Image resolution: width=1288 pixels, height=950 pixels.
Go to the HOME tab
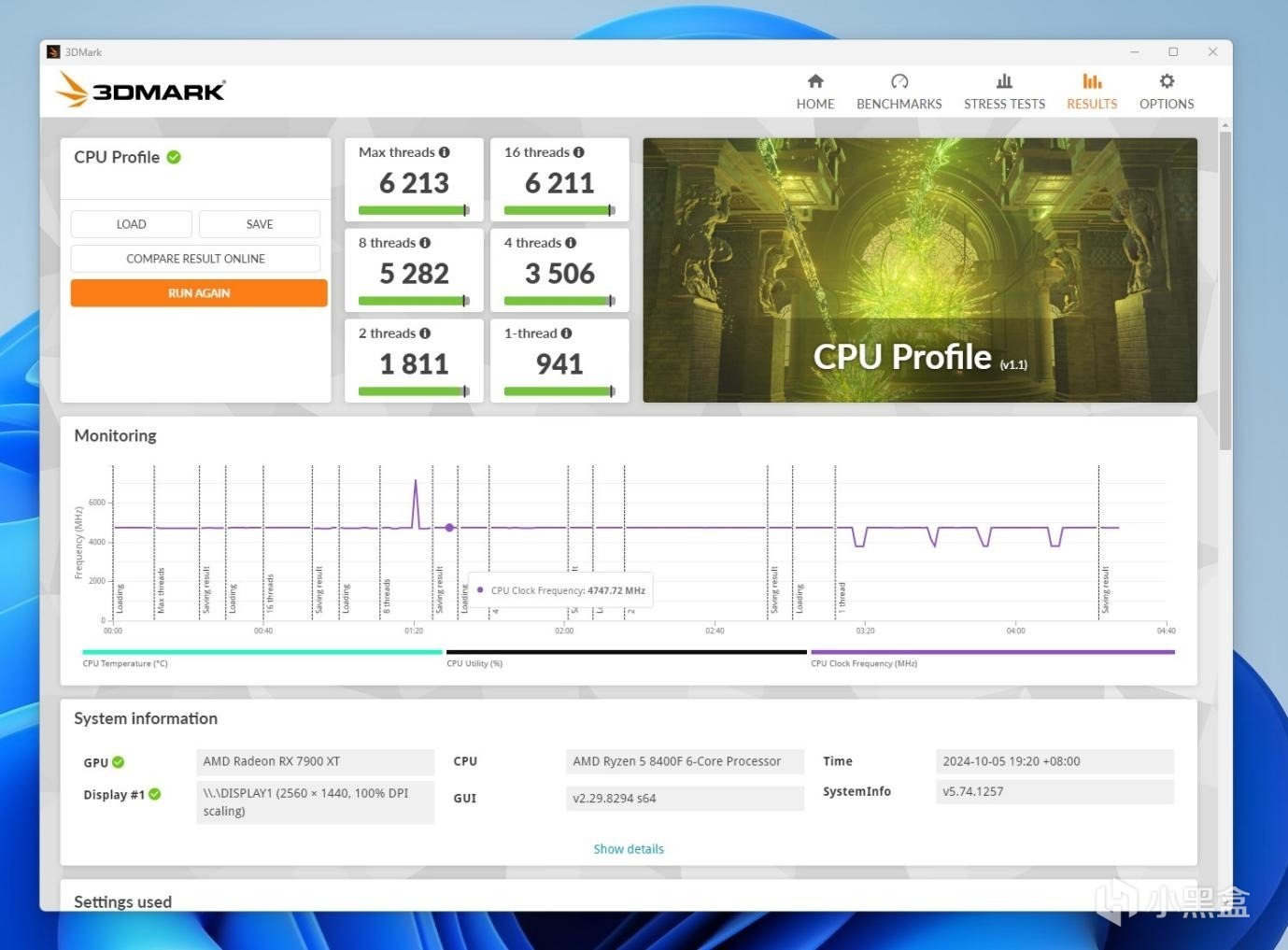(x=815, y=92)
